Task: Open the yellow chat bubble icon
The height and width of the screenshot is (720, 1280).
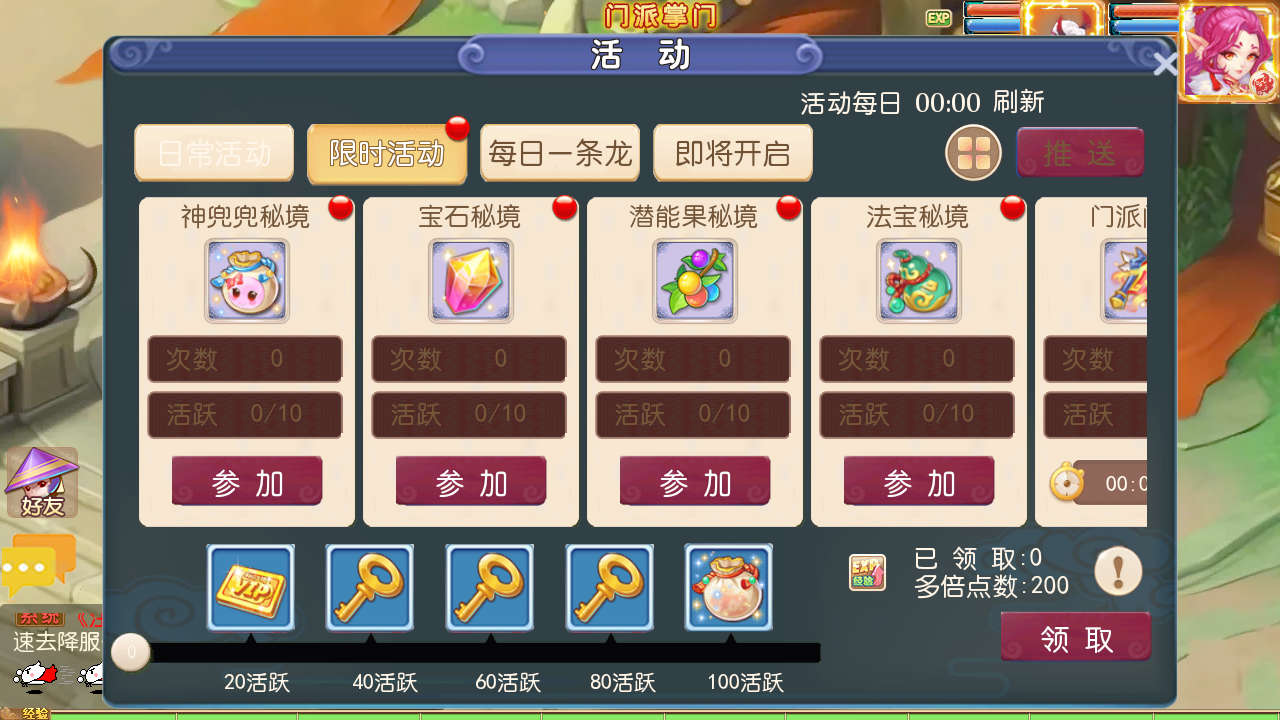Action: pos(38,565)
